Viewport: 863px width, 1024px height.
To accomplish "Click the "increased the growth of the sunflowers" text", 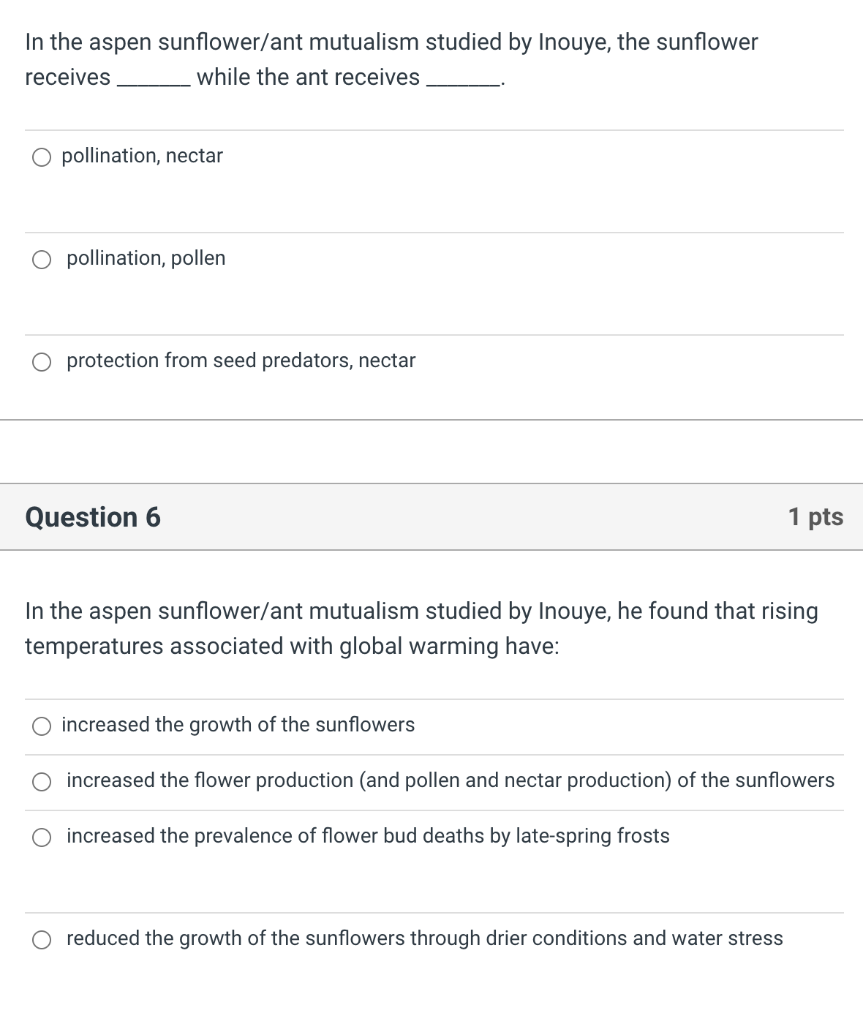I will click(x=238, y=725).
